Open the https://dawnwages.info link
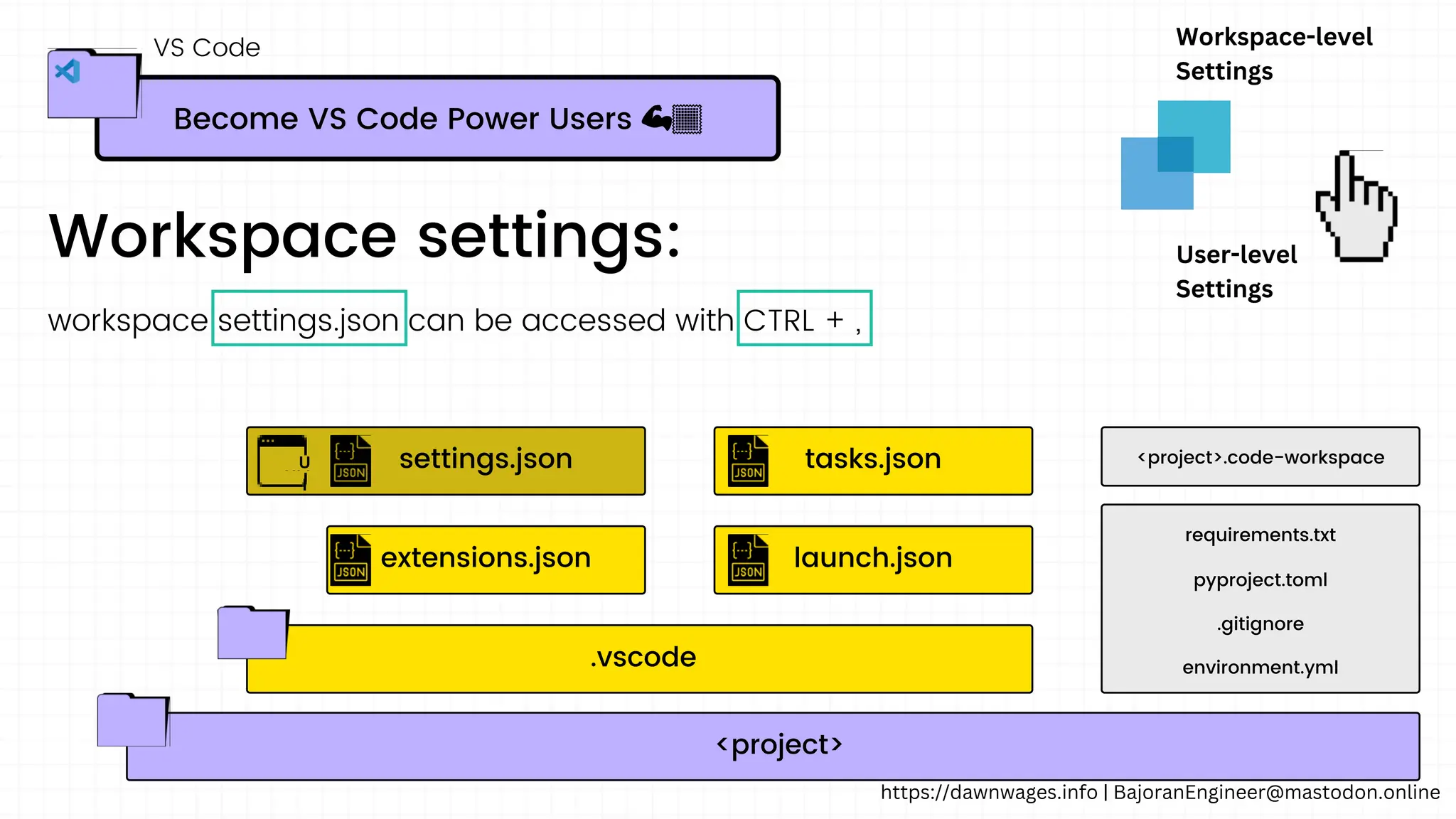 (989, 792)
